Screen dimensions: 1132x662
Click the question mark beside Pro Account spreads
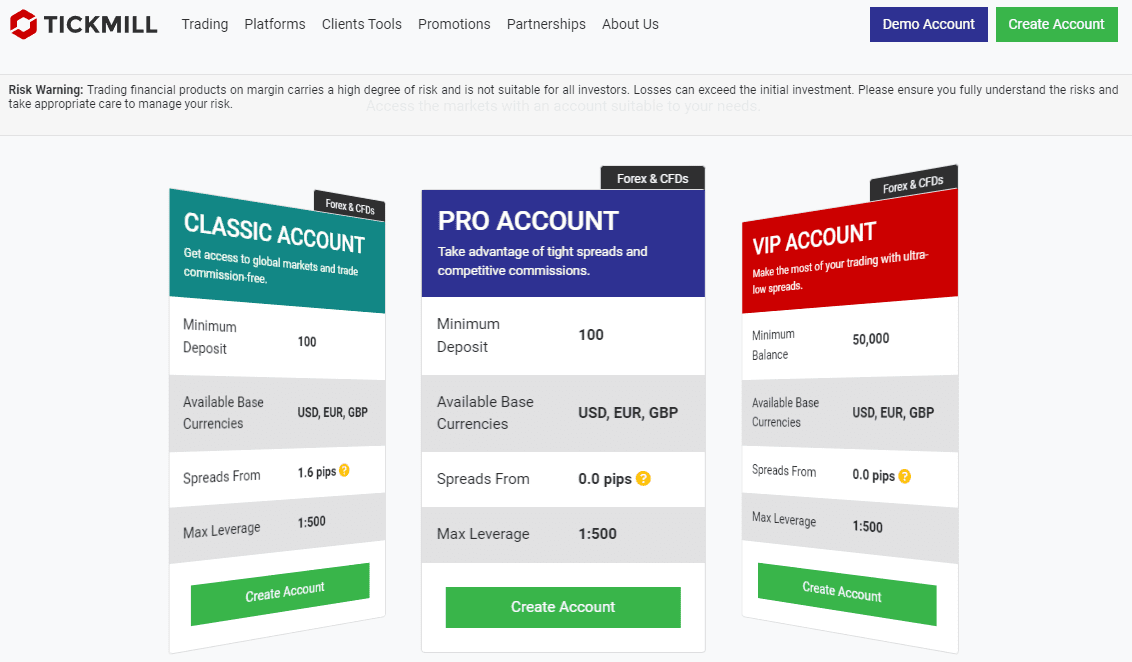[642, 479]
